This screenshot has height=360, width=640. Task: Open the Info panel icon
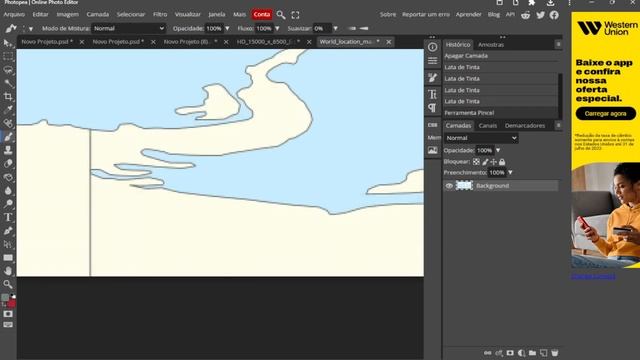(432, 47)
